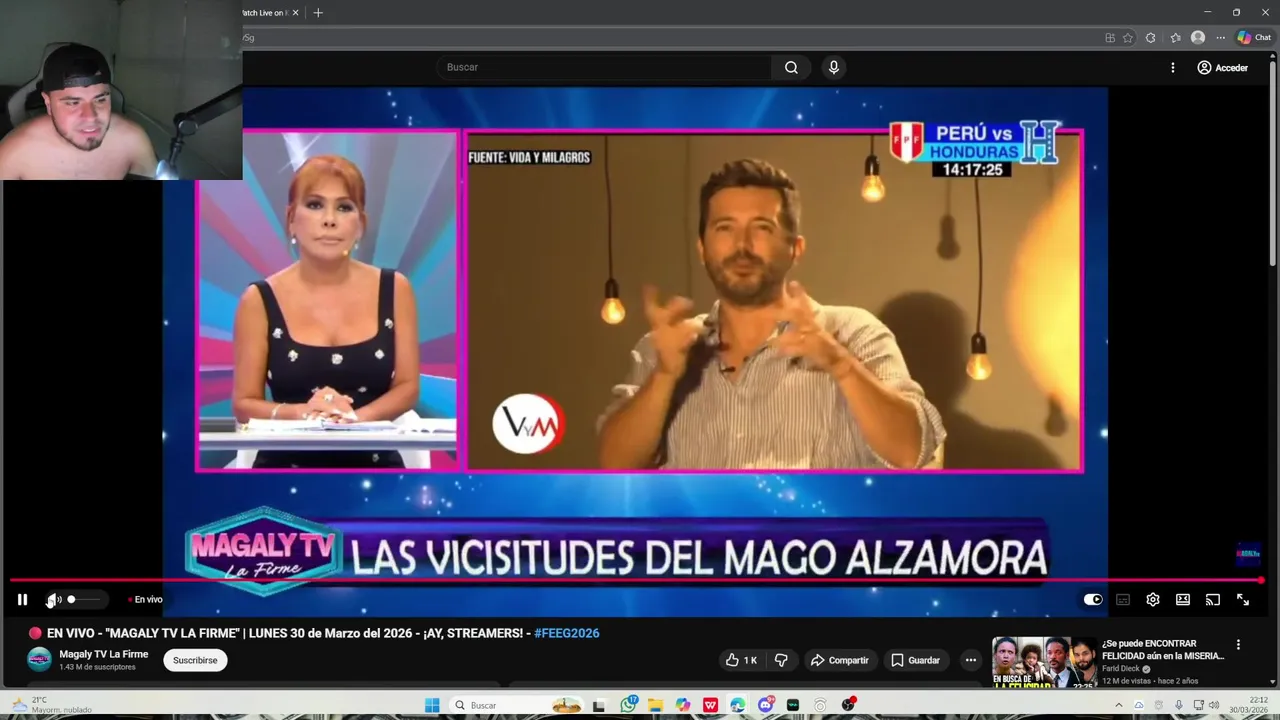
Task: Open a new browser tab
Action: (x=318, y=13)
